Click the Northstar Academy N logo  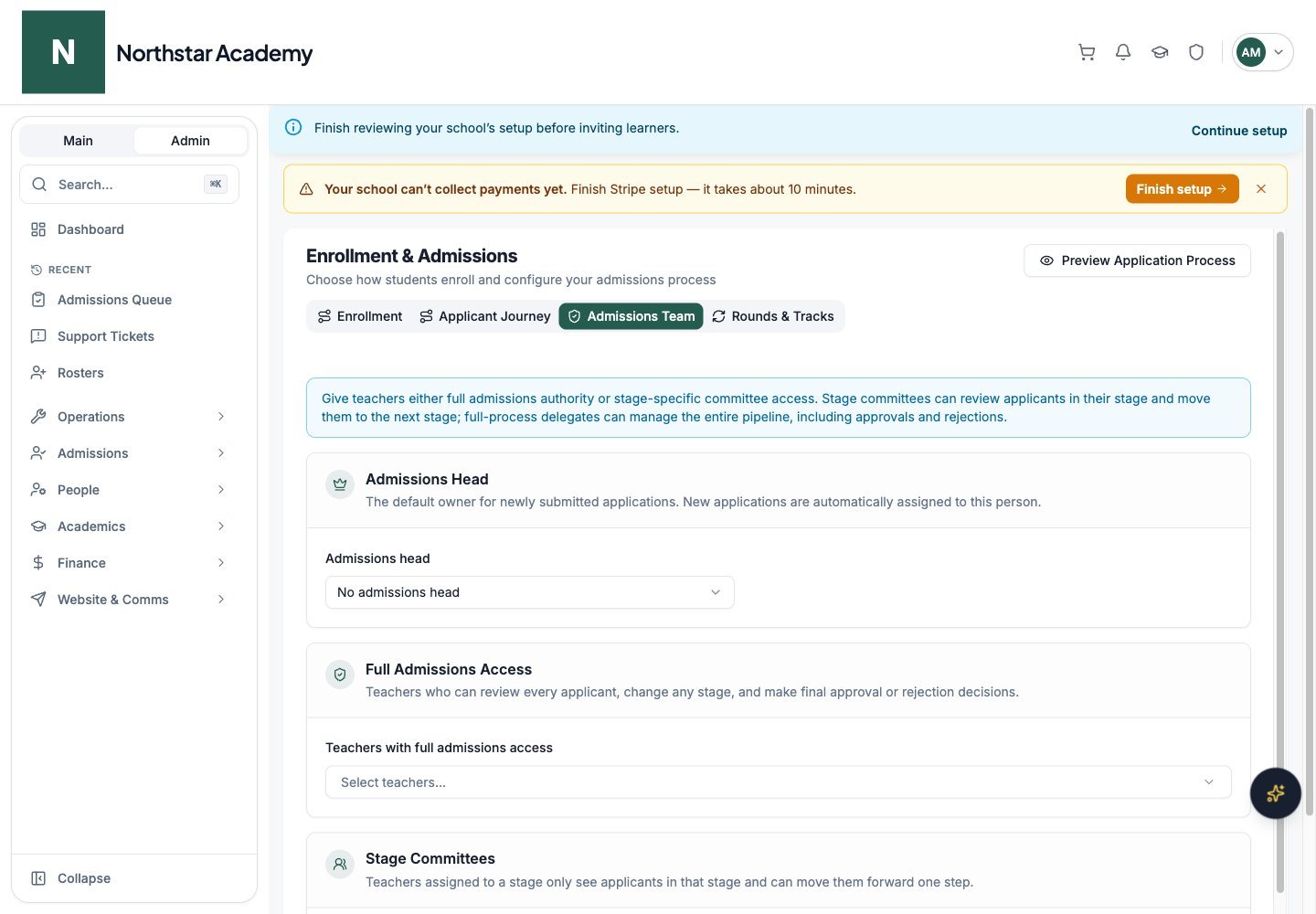coord(63,52)
